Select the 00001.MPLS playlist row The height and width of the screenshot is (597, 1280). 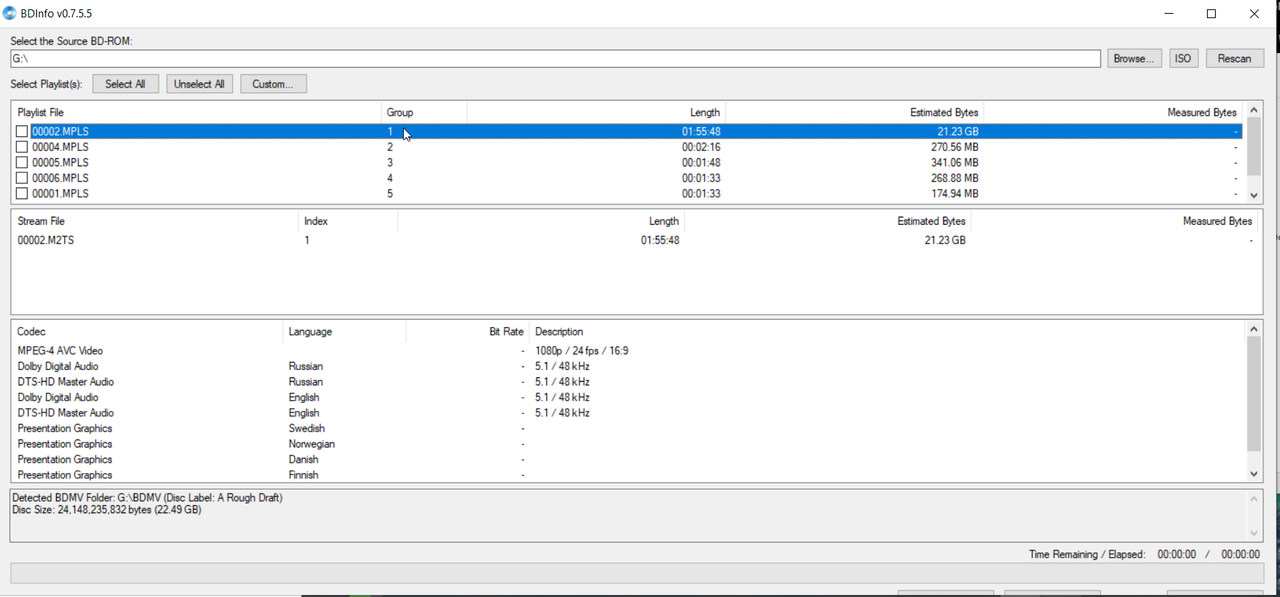pos(627,193)
